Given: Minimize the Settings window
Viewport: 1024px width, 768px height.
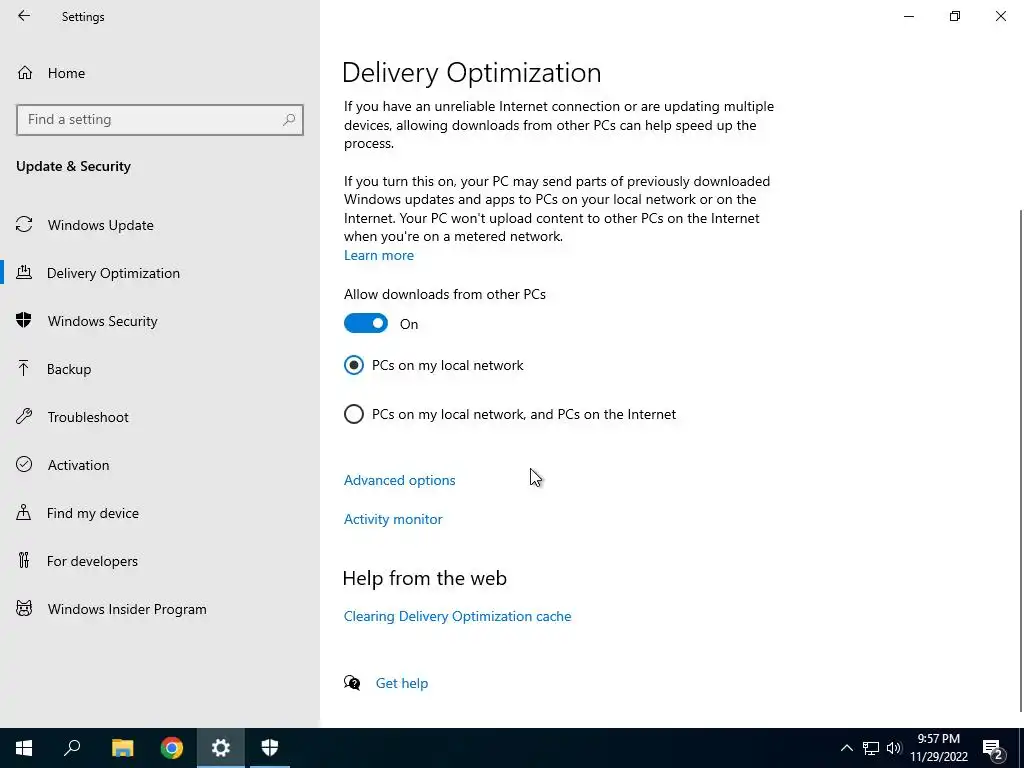Looking at the screenshot, I should (x=909, y=16).
